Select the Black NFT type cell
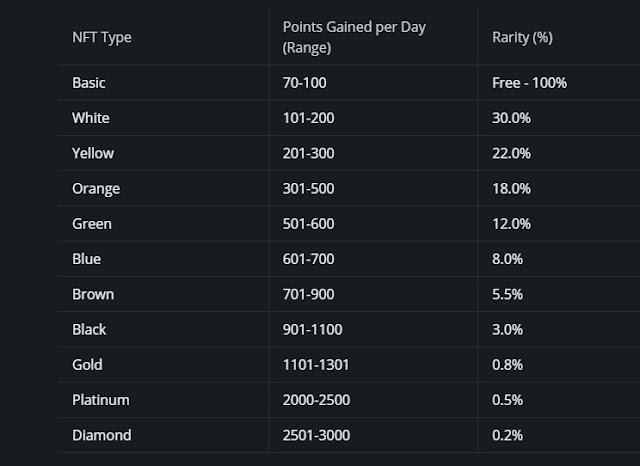The height and width of the screenshot is (466, 640). (89, 329)
